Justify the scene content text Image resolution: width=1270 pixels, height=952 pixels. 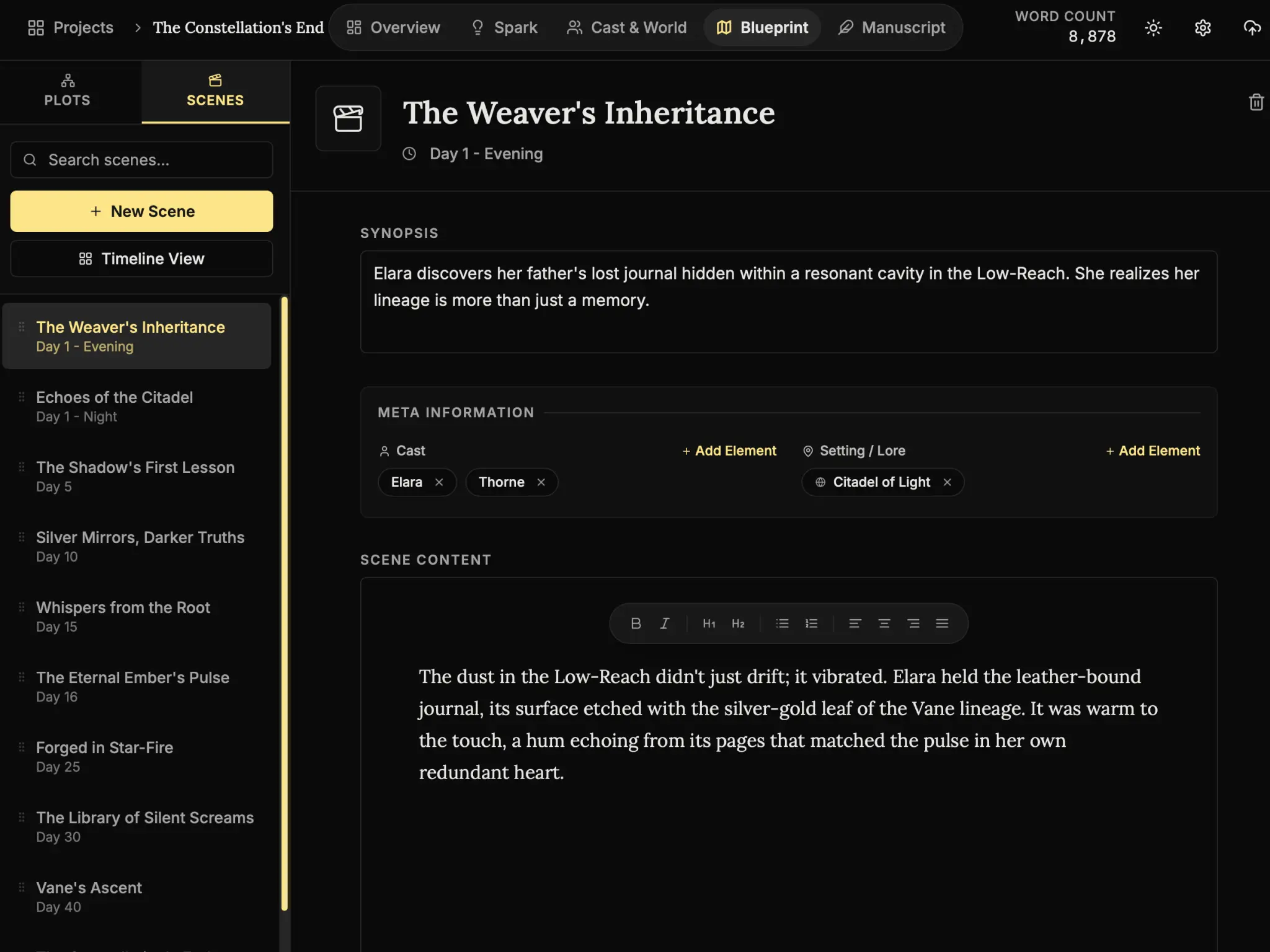pos(943,624)
